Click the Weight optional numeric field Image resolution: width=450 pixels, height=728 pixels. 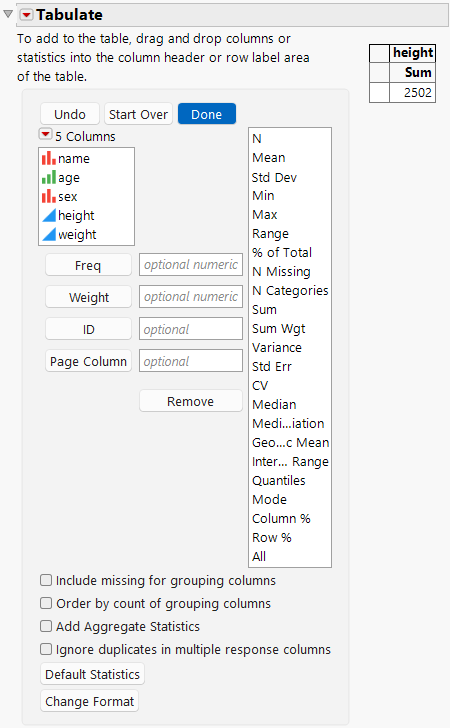(x=191, y=297)
